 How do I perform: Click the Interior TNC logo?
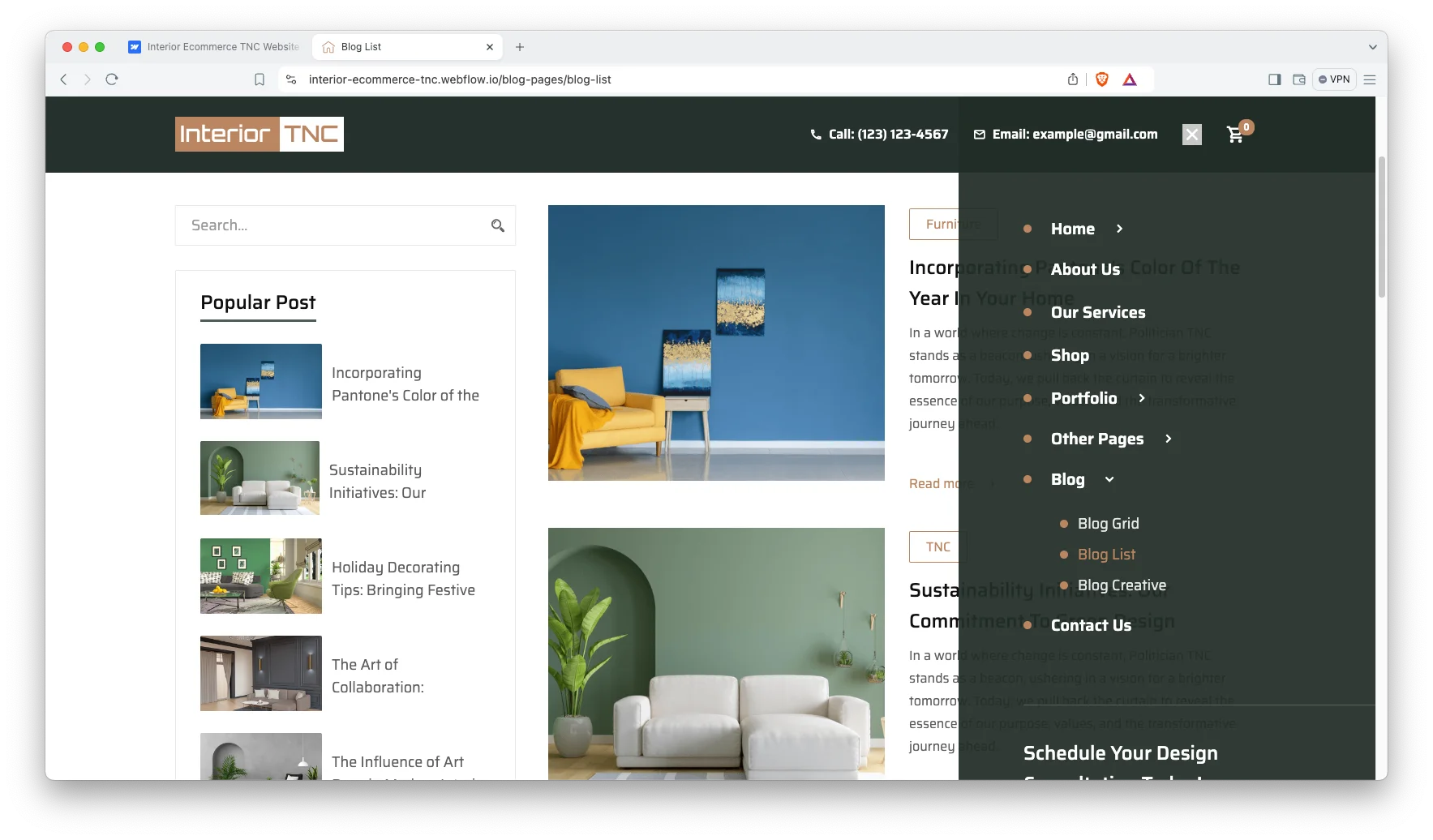coord(260,135)
